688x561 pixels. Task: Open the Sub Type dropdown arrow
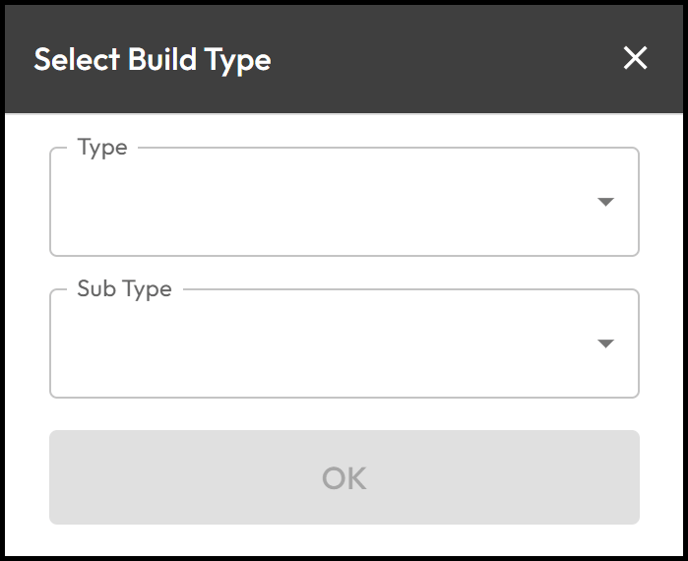(606, 343)
